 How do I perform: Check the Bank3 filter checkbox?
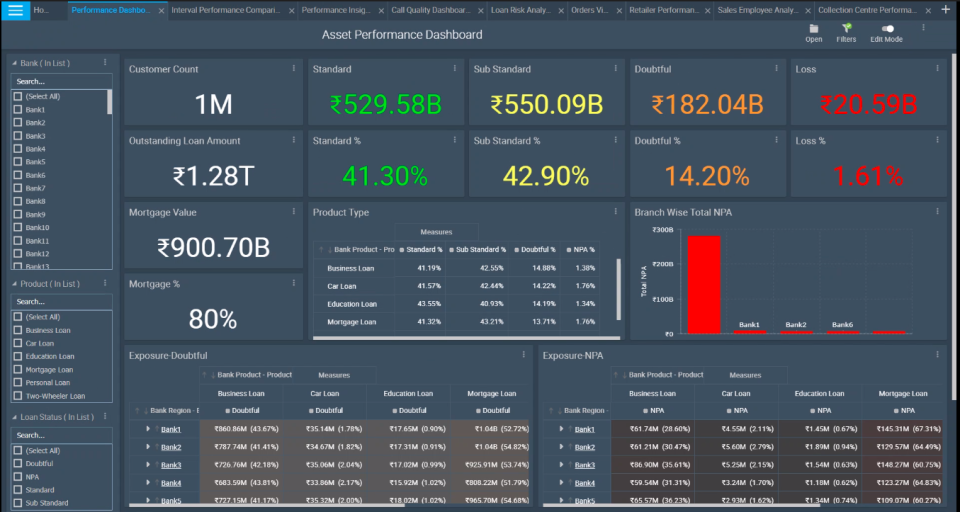click(x=18, y=136)
